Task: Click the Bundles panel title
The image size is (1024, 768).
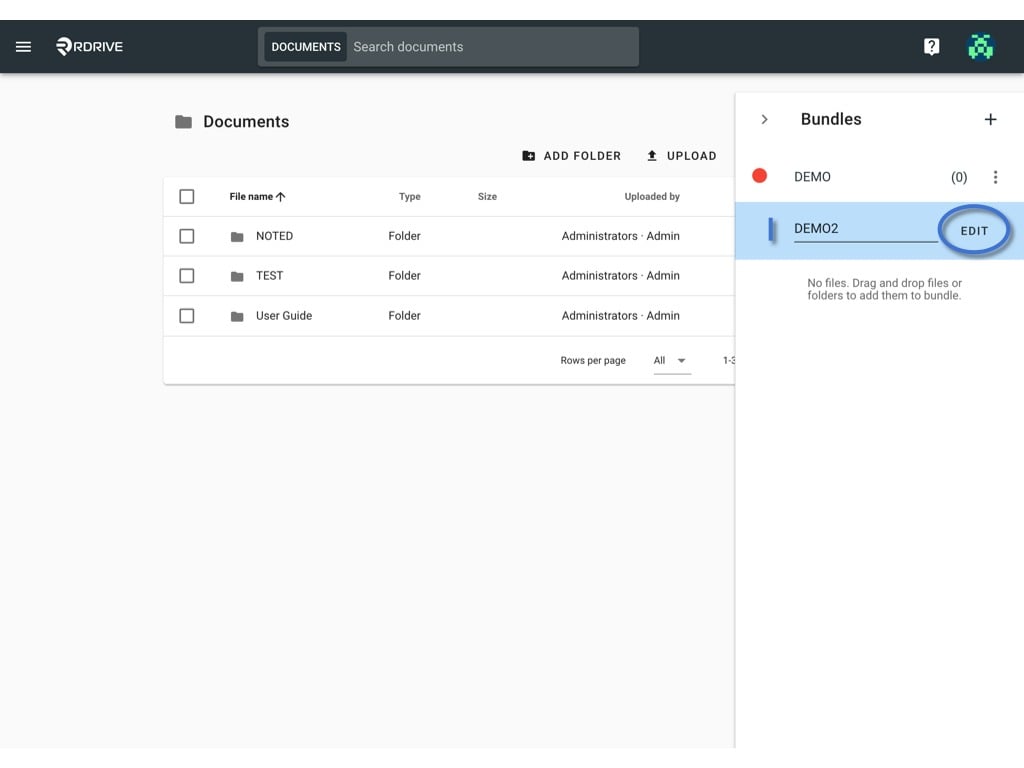Action: pos(831,119)
